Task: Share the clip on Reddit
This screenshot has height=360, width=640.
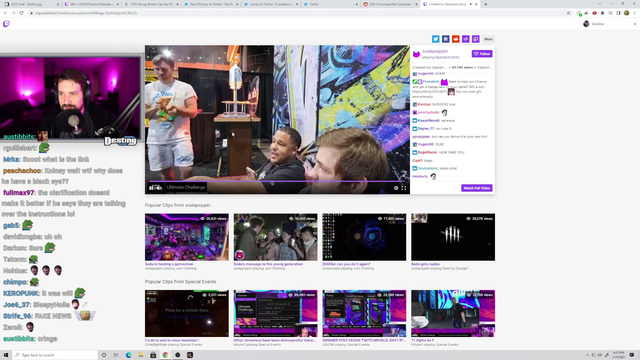Action: click(x=456, y=39)
